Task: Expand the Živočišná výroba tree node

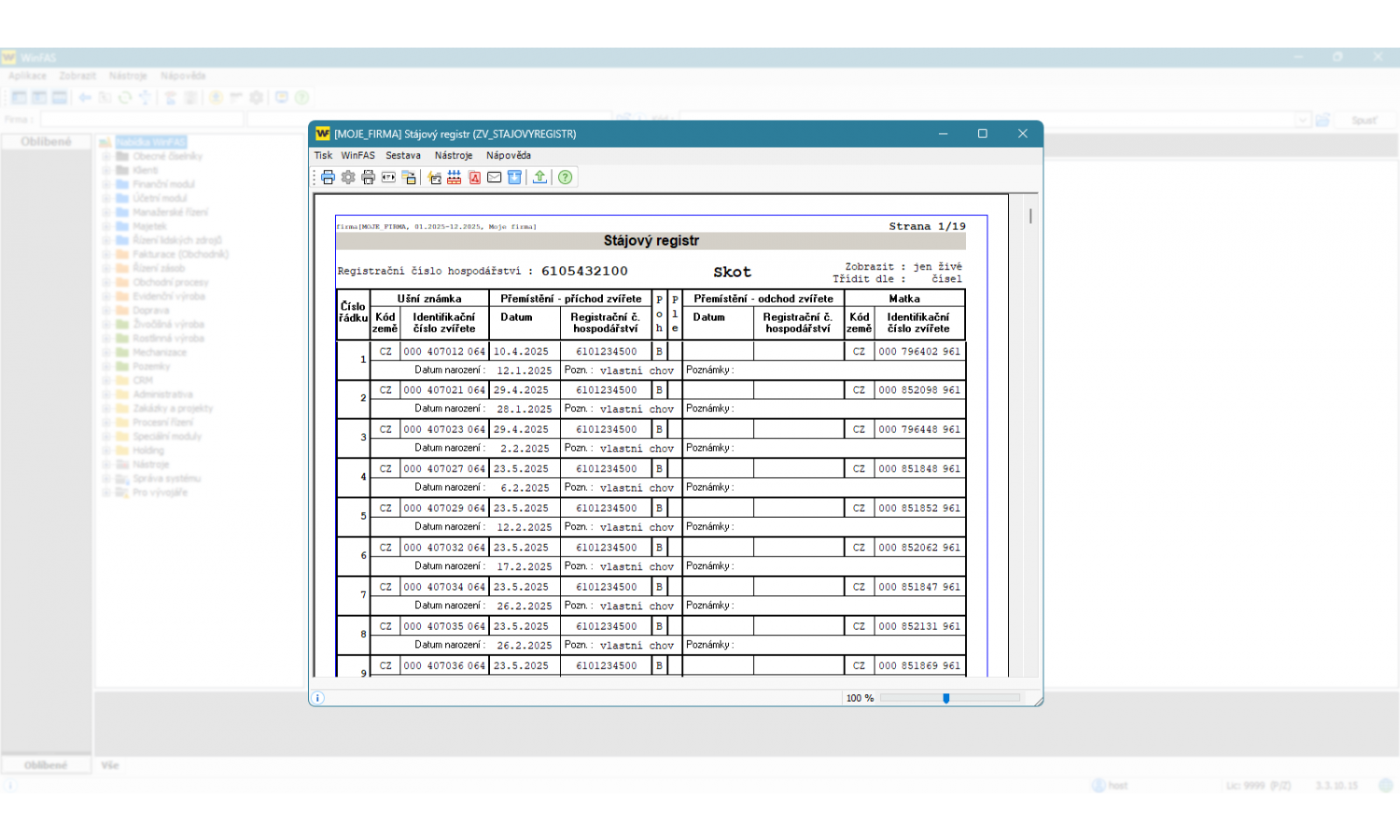Action: click(x=106, y=324)
